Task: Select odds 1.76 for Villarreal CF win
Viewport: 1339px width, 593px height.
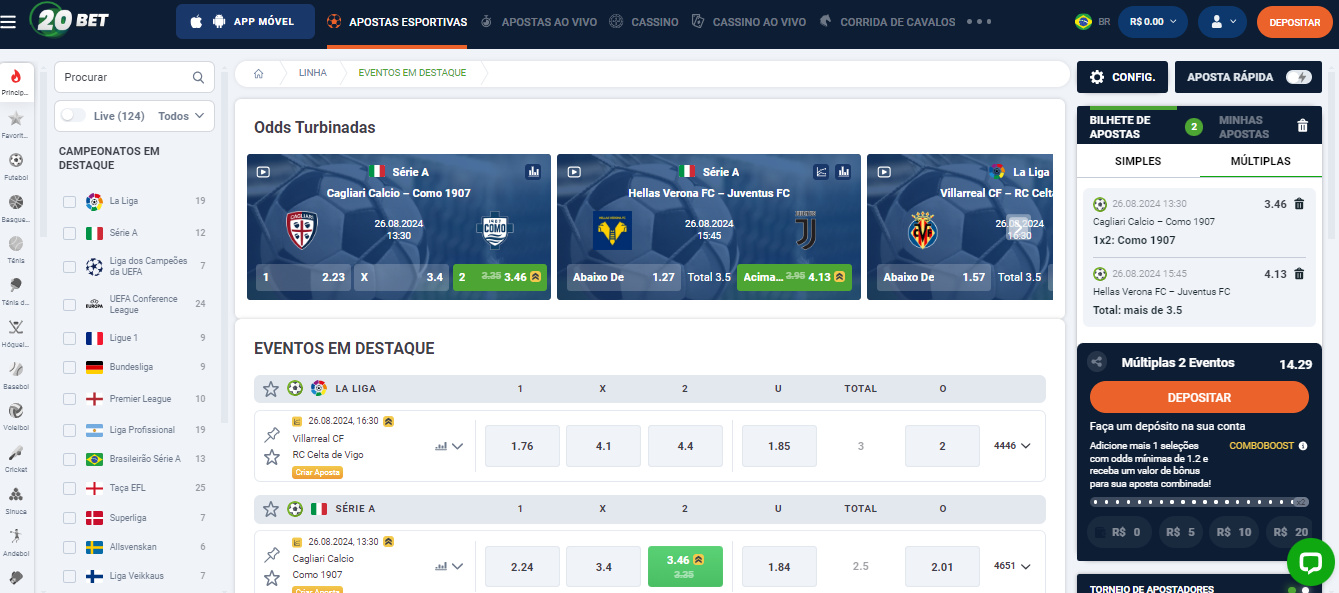Action: [x=522, y=446]
